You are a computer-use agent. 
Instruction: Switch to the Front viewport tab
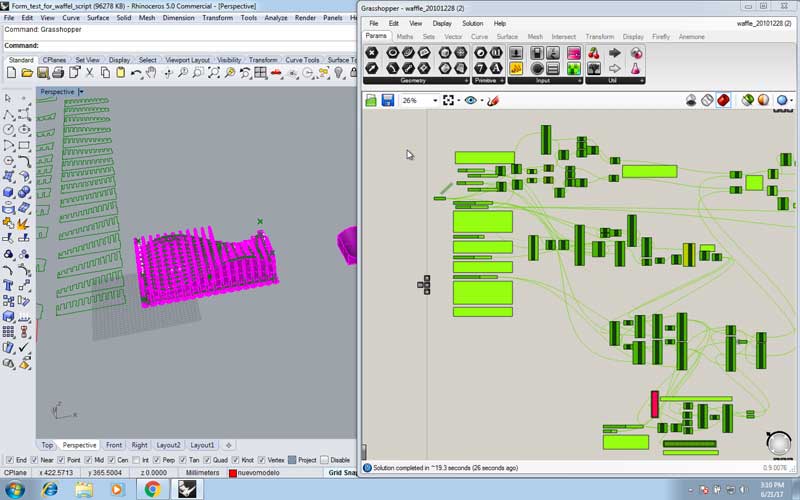(114, 445)
